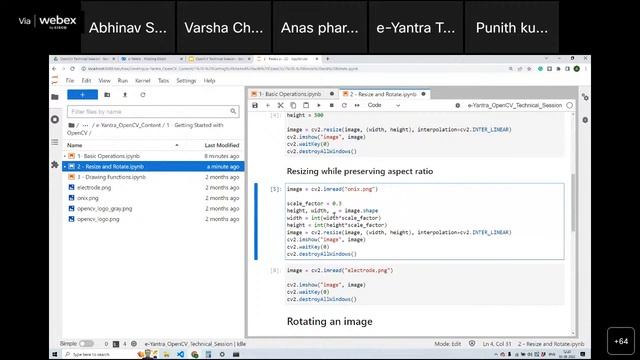Interrupt the kernel with stop icon
640x360 pixels.
[331, 105]
